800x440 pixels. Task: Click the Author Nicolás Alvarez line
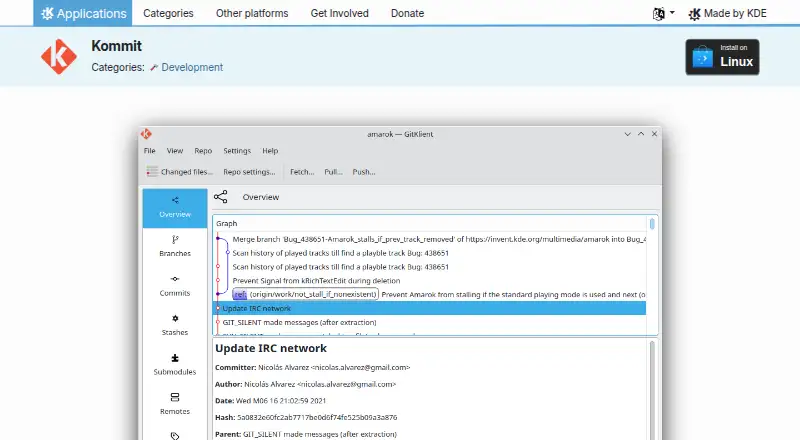(x=306, y=384)
